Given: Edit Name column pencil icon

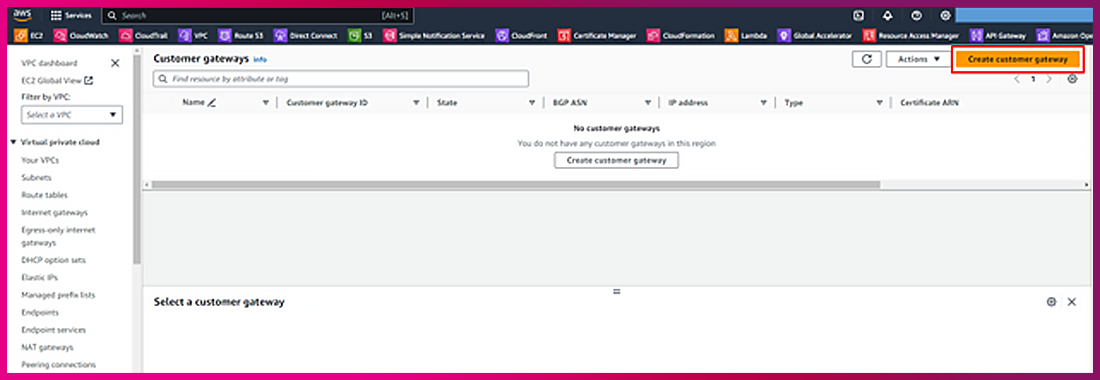Looking at the screenshot, I should tap(212, 102).
